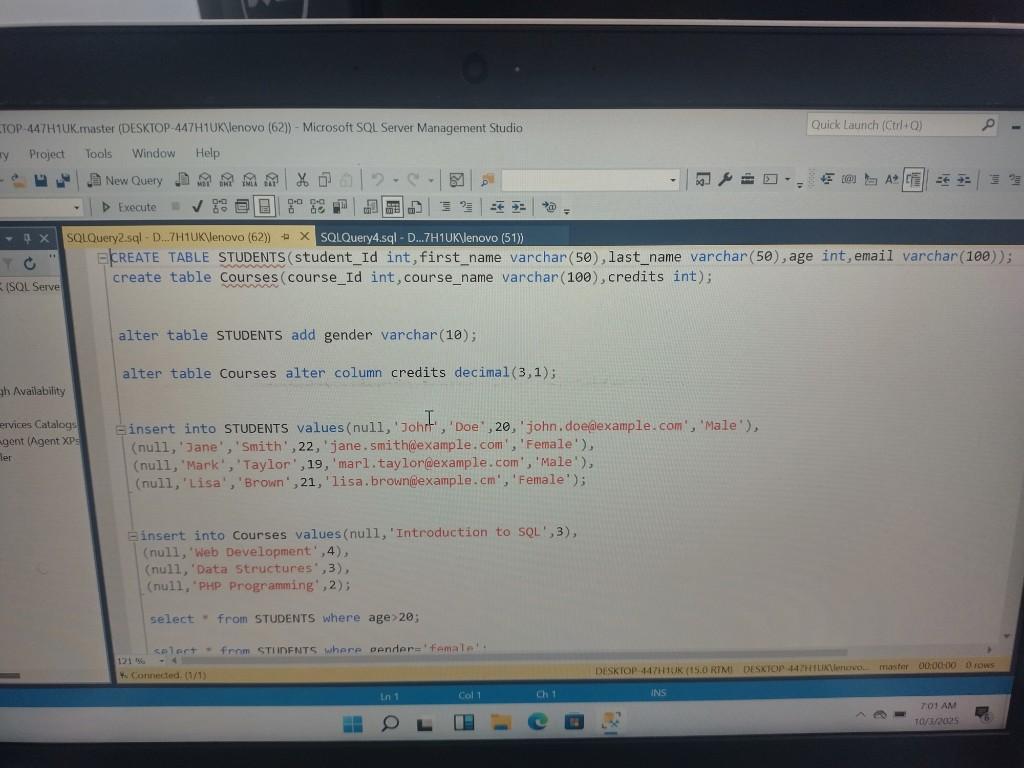
Task: Click the DAX query icon
Action: pyautogui.click(x=272, y=180)
